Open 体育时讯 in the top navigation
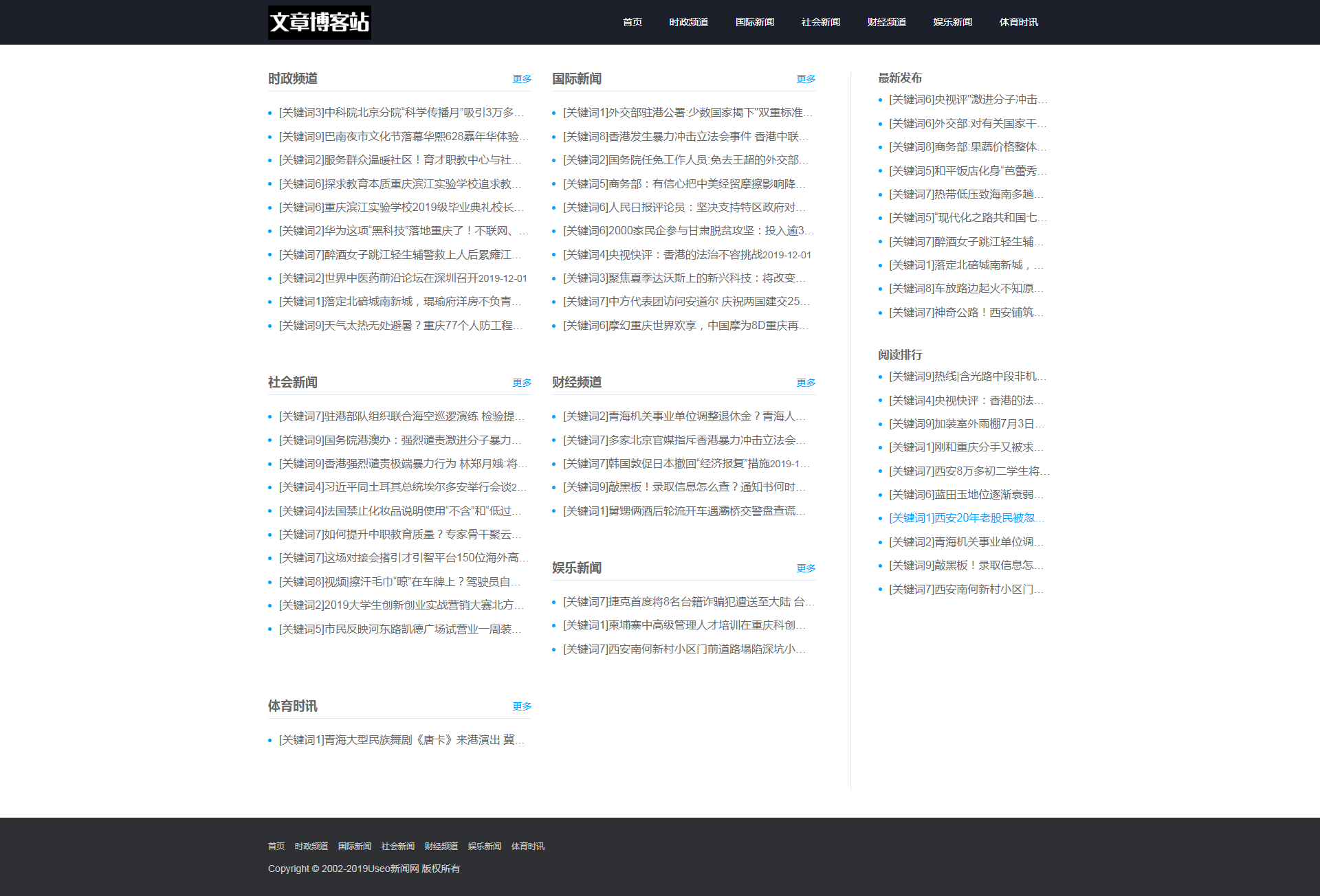Viewport: 1320px width, 896px height. (x=1018, y=22)
